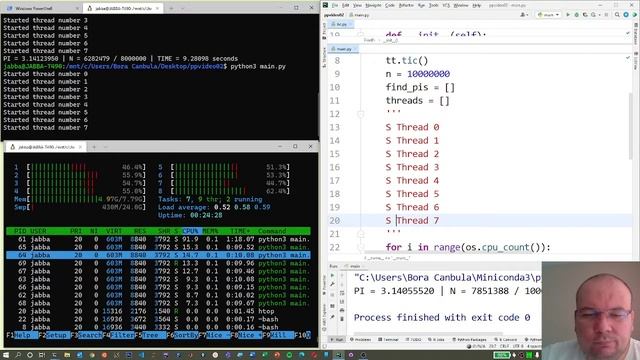640x360 pixels.
Task: Open the View menu in PyCharm
Action: coord(357,5)
